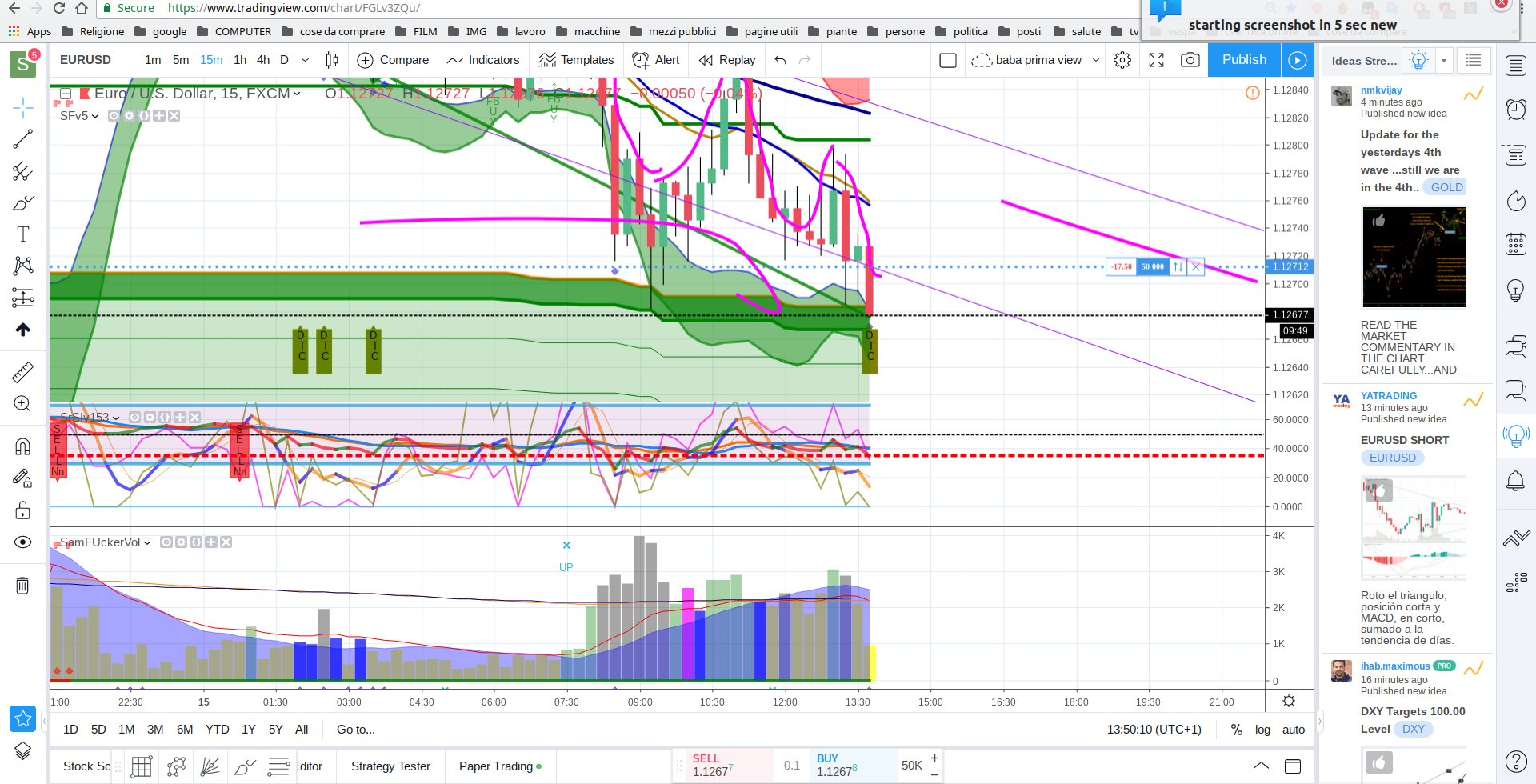
Task: Edit order quantity 0.1 field
Action: [792, 766]
